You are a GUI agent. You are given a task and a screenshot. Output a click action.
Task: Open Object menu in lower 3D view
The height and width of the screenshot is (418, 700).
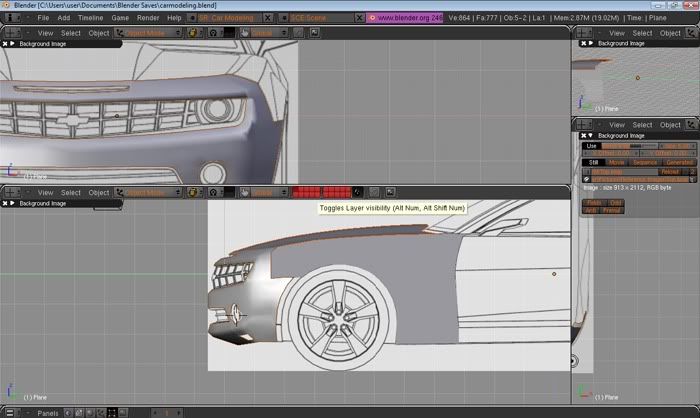pos(99,192)
